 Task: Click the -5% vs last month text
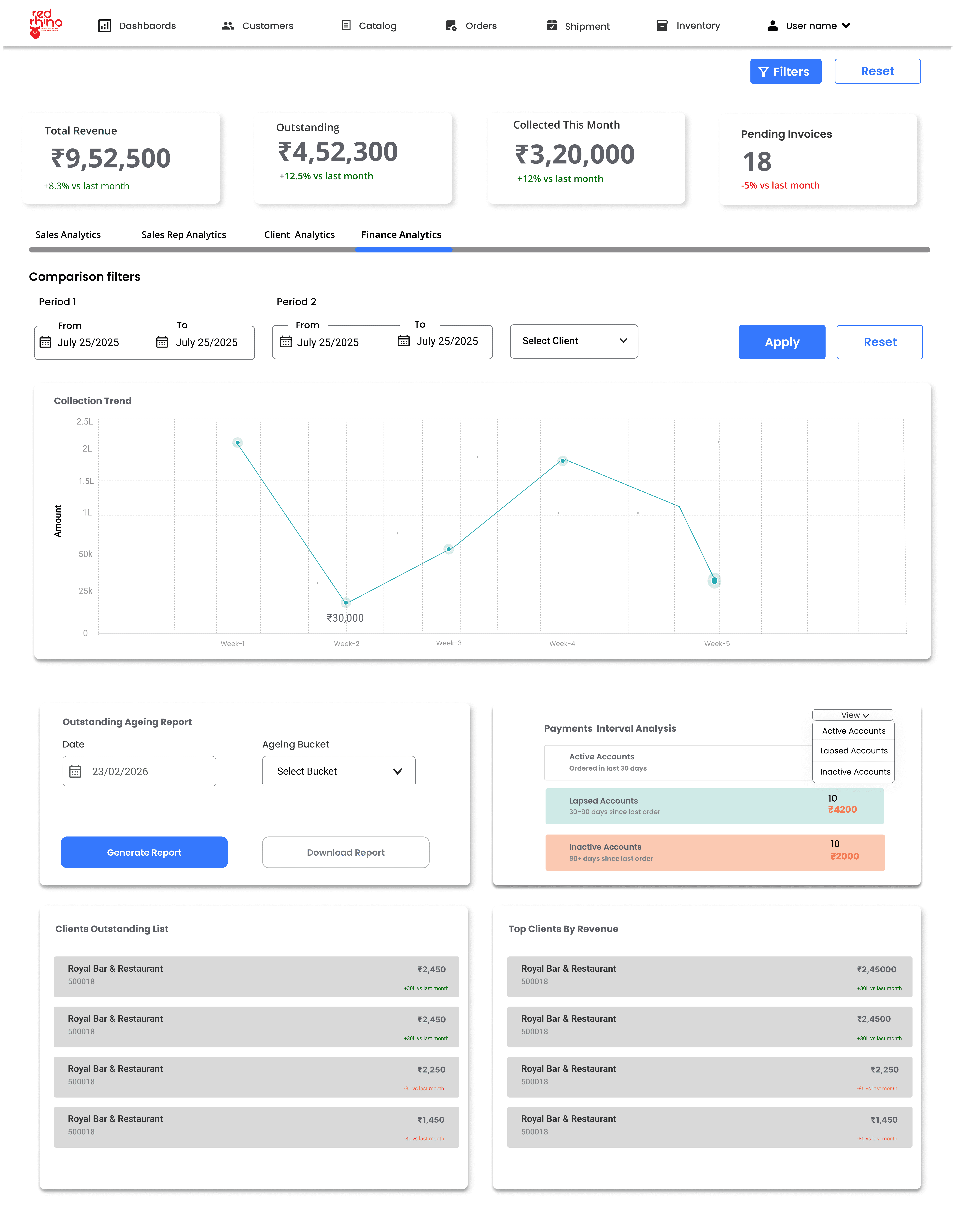(x=780, y=186)
